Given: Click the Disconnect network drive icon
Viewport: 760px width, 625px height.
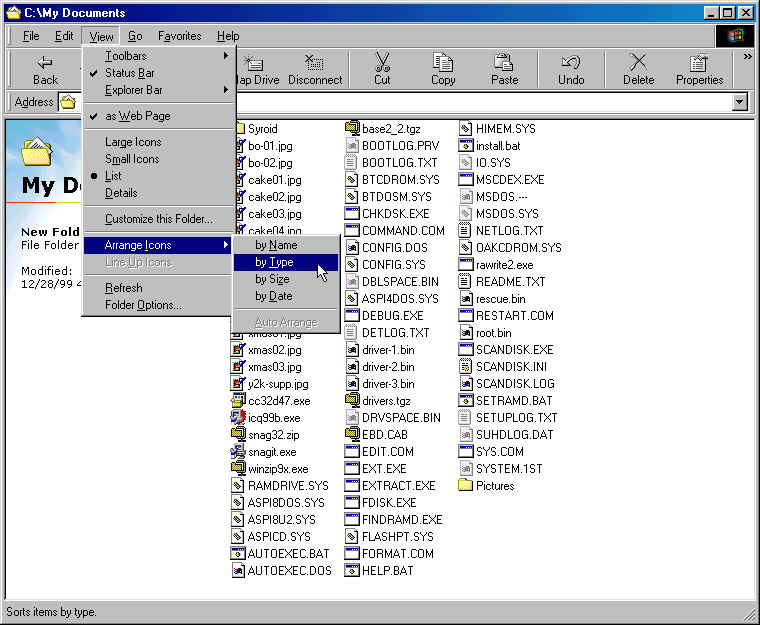Looking at the screenshot, I should (315, 63).
